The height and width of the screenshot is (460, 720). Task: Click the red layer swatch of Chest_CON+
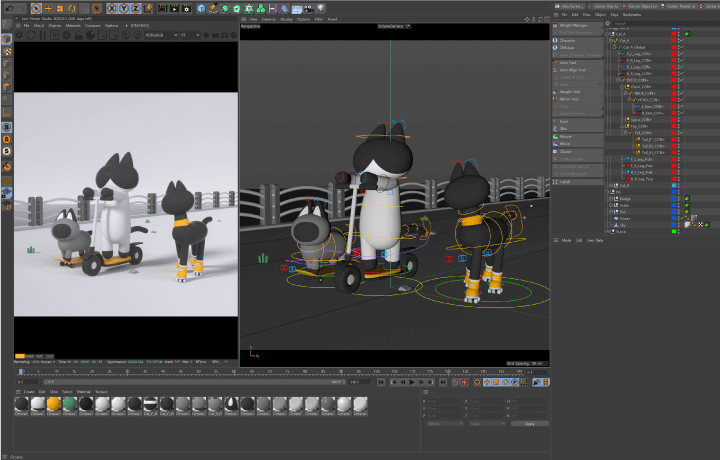point(674,87)
